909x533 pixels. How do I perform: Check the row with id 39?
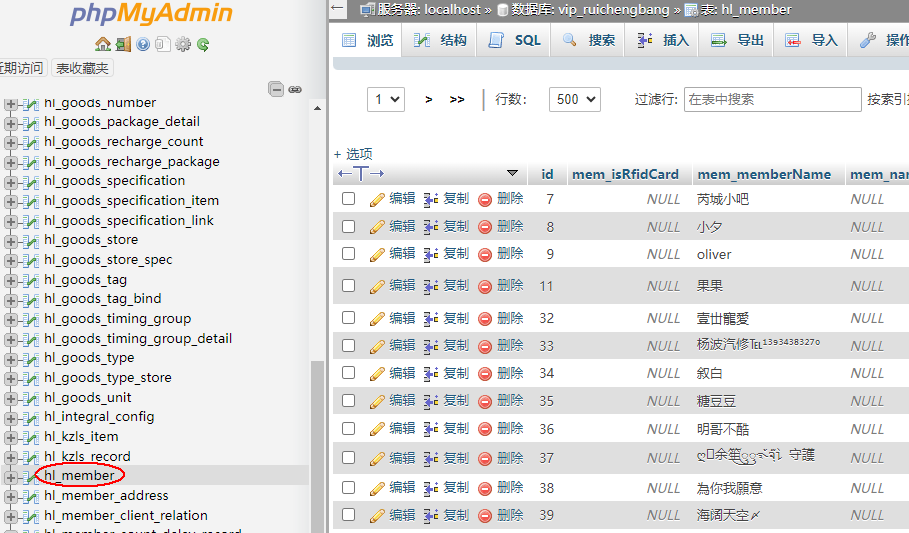point(349,515)
